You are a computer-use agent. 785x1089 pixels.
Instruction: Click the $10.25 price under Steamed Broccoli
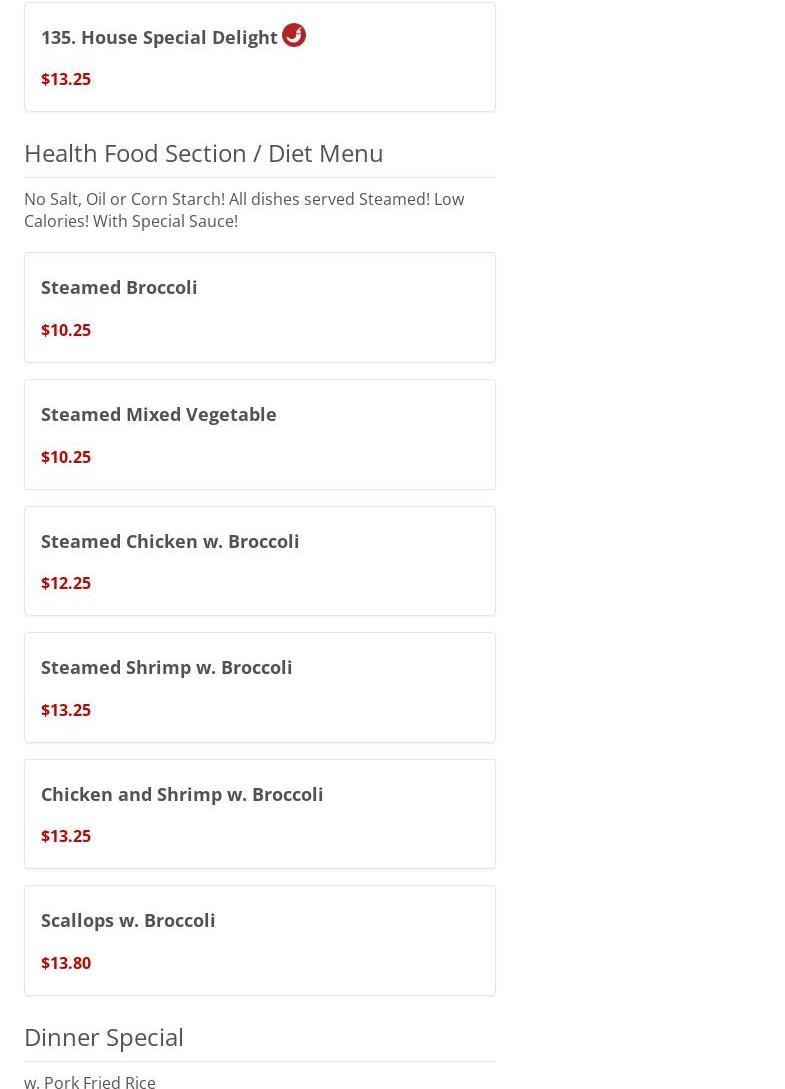click(x=66, y=330)
